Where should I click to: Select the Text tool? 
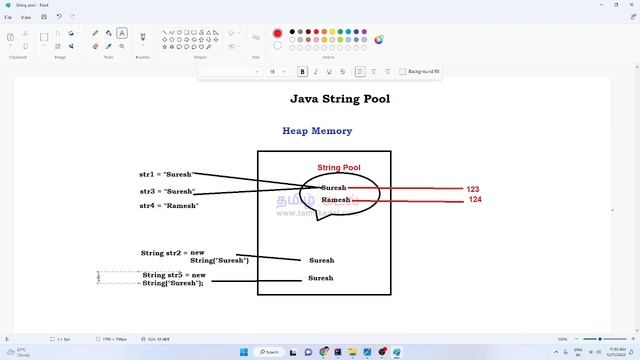122,33
